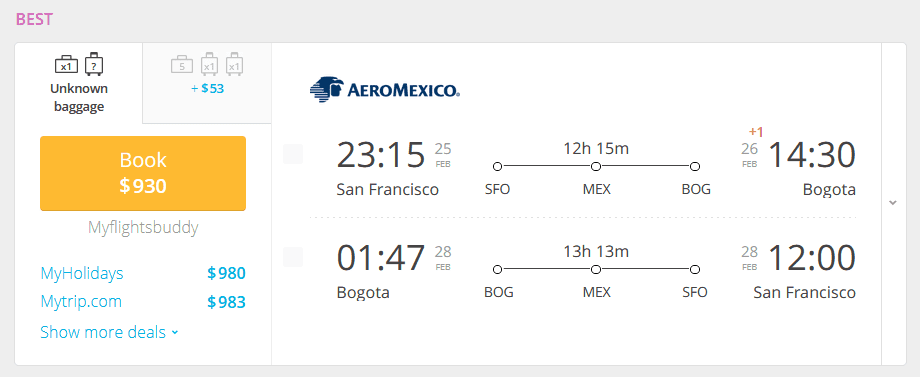
Task: Click the gray 5kg cabin bag icon
Action: pyautogui.click(x=182, y=66)
